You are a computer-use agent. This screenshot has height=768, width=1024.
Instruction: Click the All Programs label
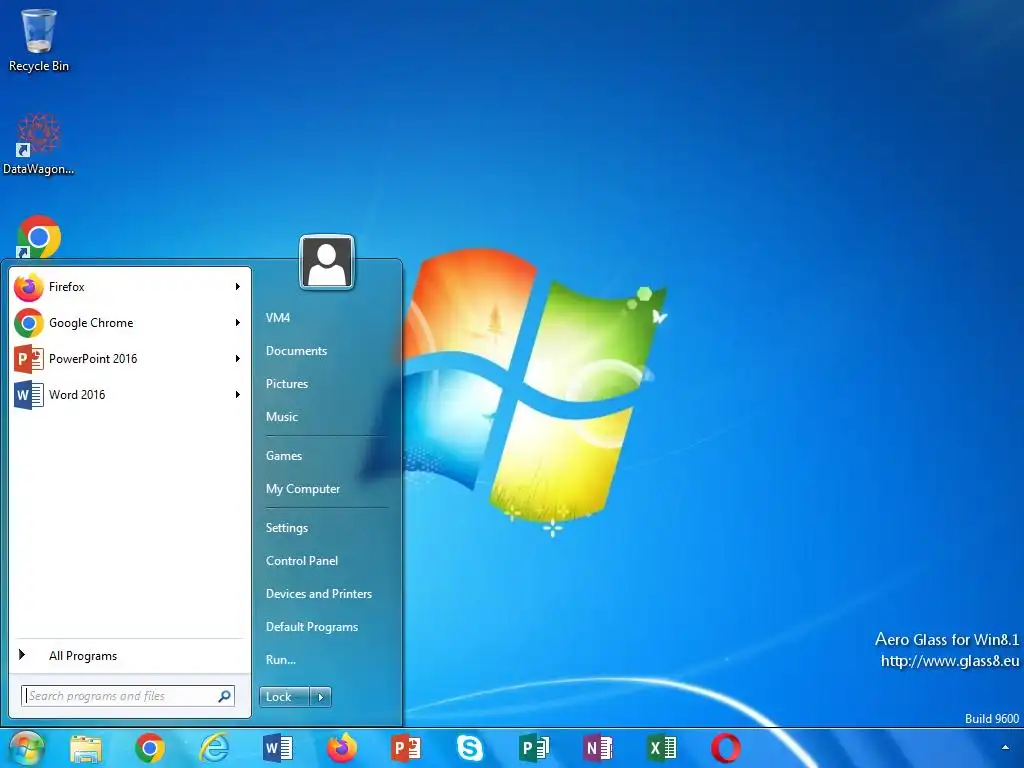pyautogui.click(x=83, y=656)
